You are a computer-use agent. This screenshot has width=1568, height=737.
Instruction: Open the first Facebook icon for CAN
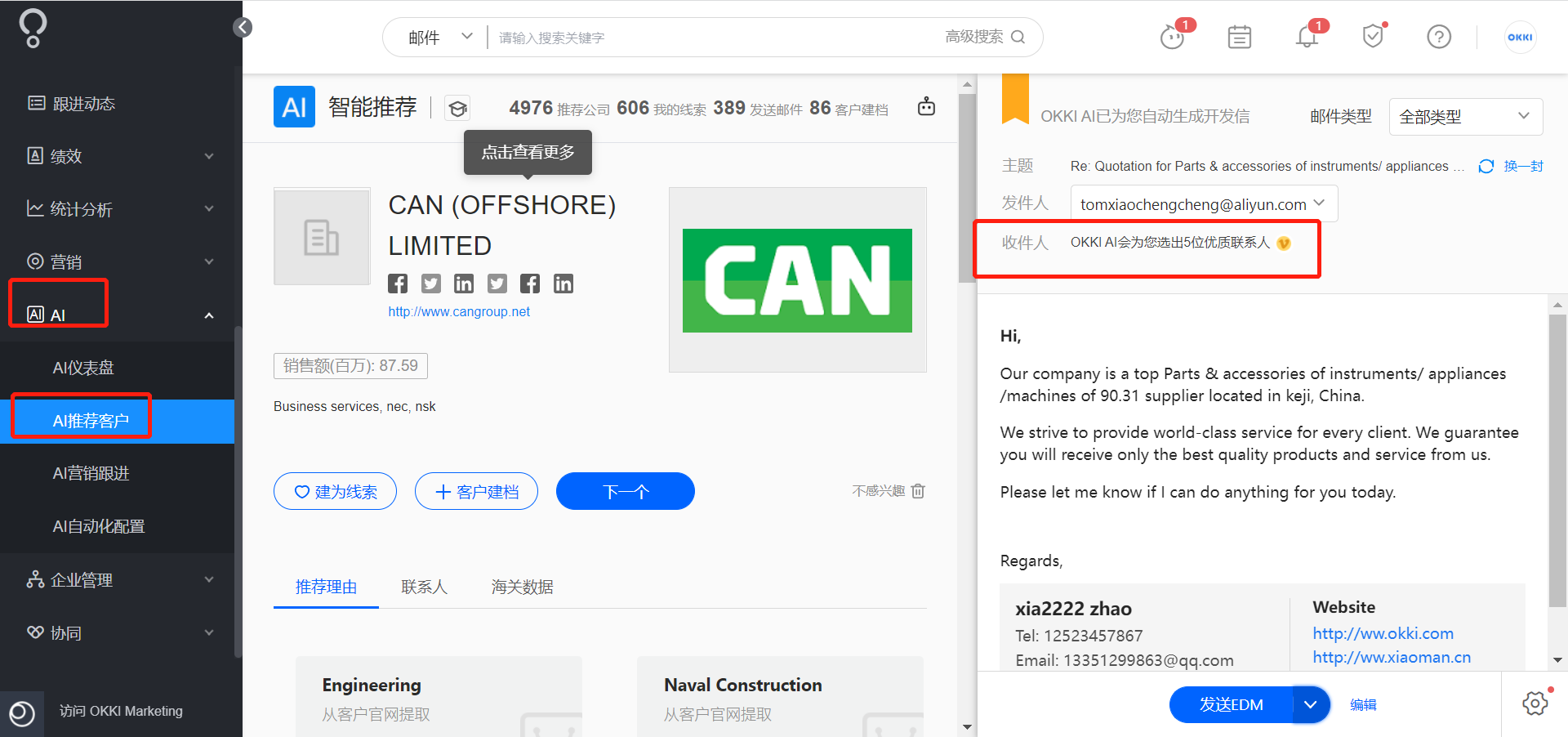(398, 284)
